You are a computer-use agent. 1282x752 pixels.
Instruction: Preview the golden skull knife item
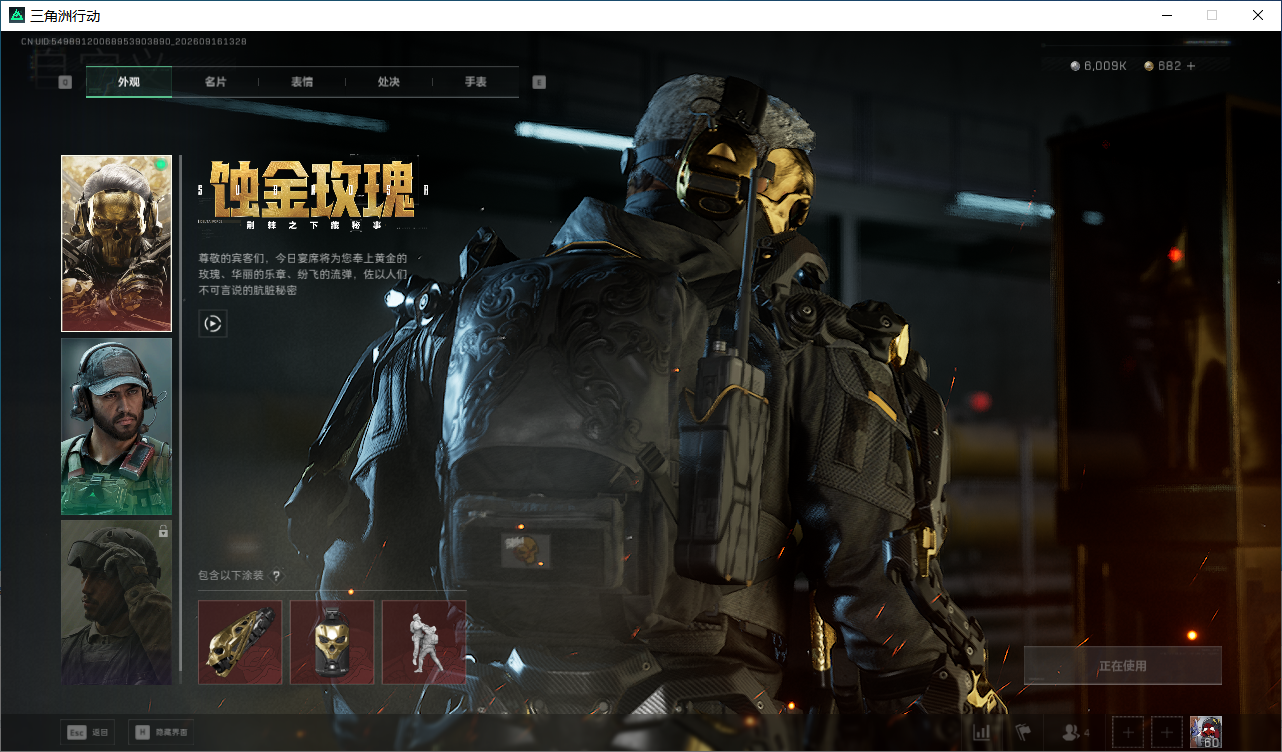240,642
